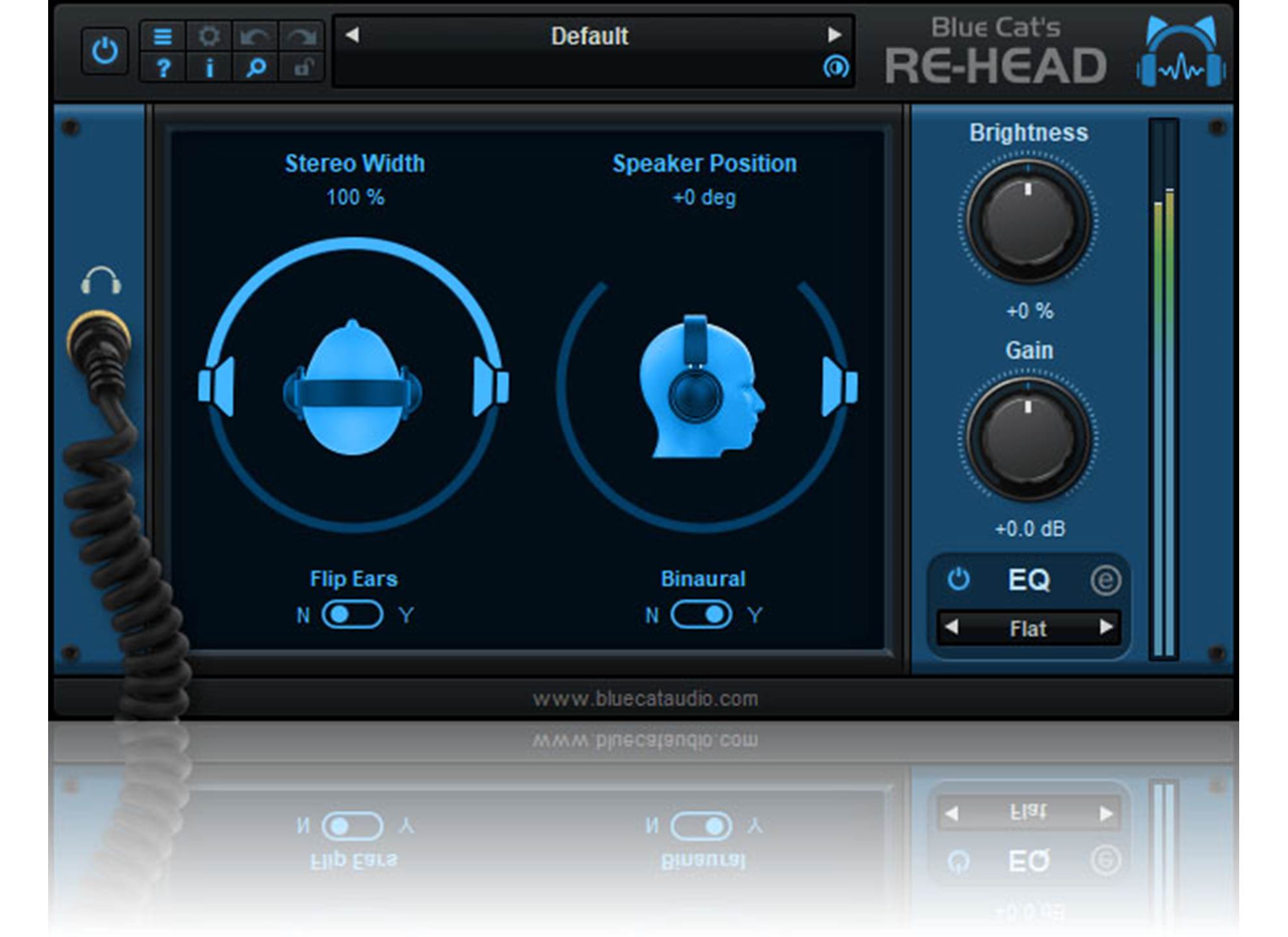Select next EQ preset arrow
1288x937 pixels.
tap(1106, 627)
